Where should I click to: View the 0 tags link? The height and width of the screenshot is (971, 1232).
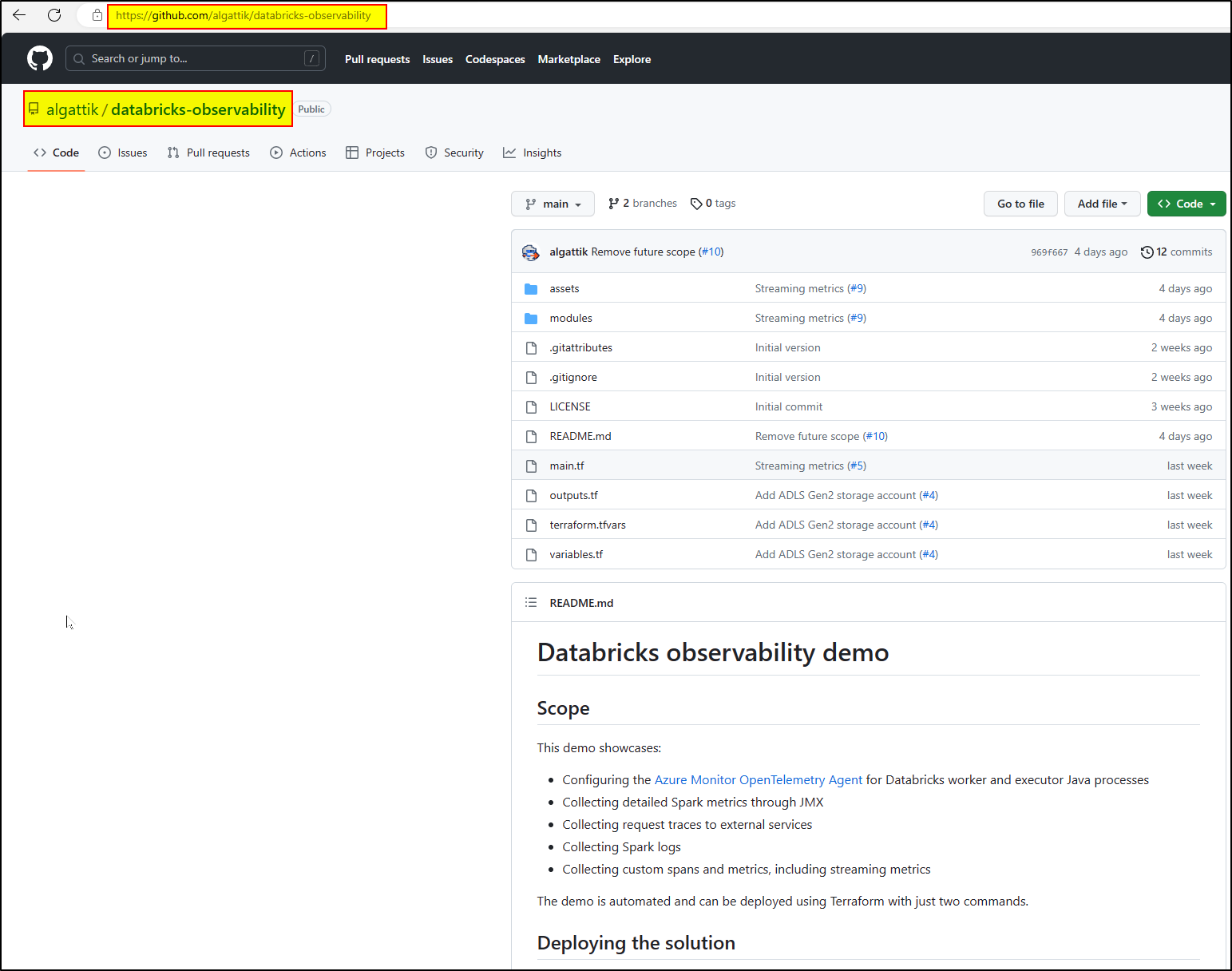(x=713, y=204)
